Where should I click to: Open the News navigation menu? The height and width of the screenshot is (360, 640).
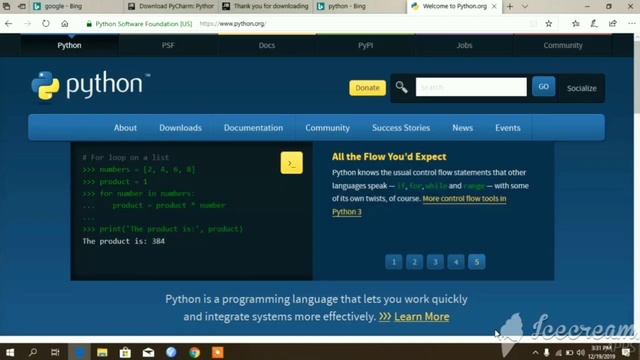coord(462,128)
